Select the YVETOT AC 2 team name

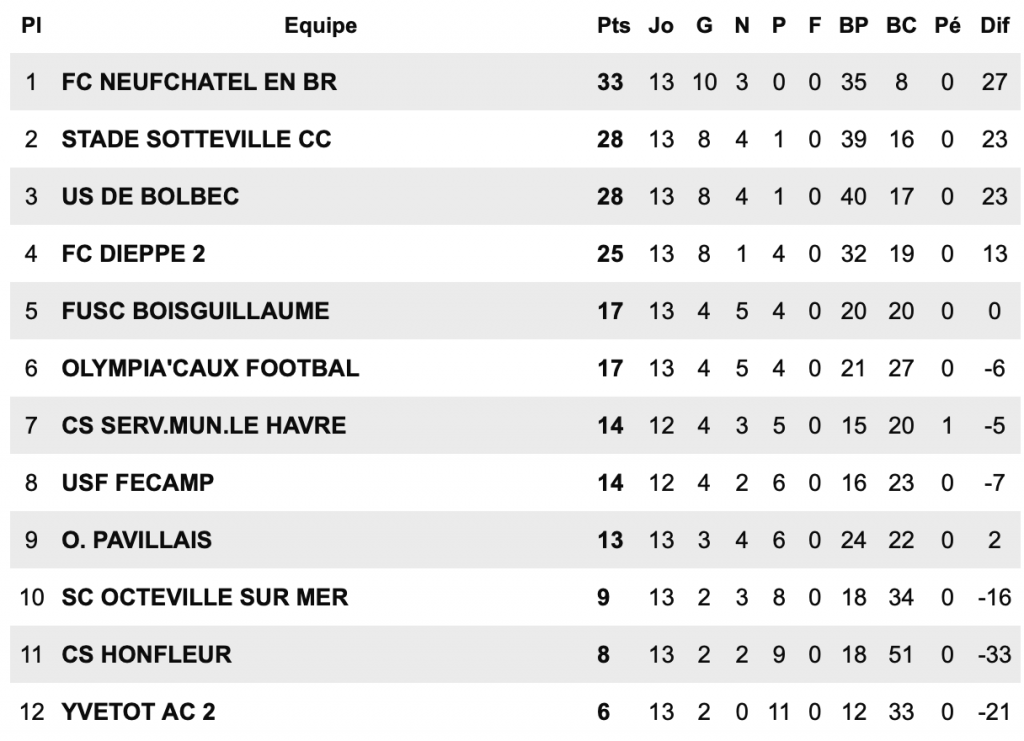[138, 712]
